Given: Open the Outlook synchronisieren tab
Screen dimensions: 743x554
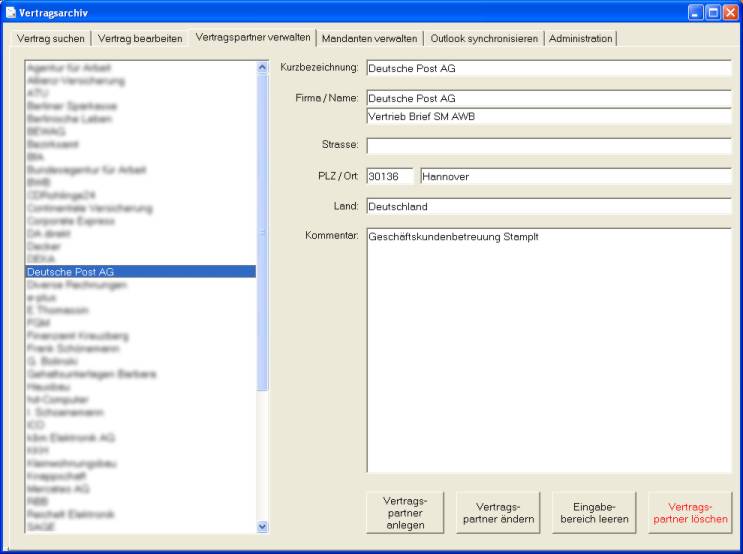Looking at the screenshot, I should pos(484,38).
